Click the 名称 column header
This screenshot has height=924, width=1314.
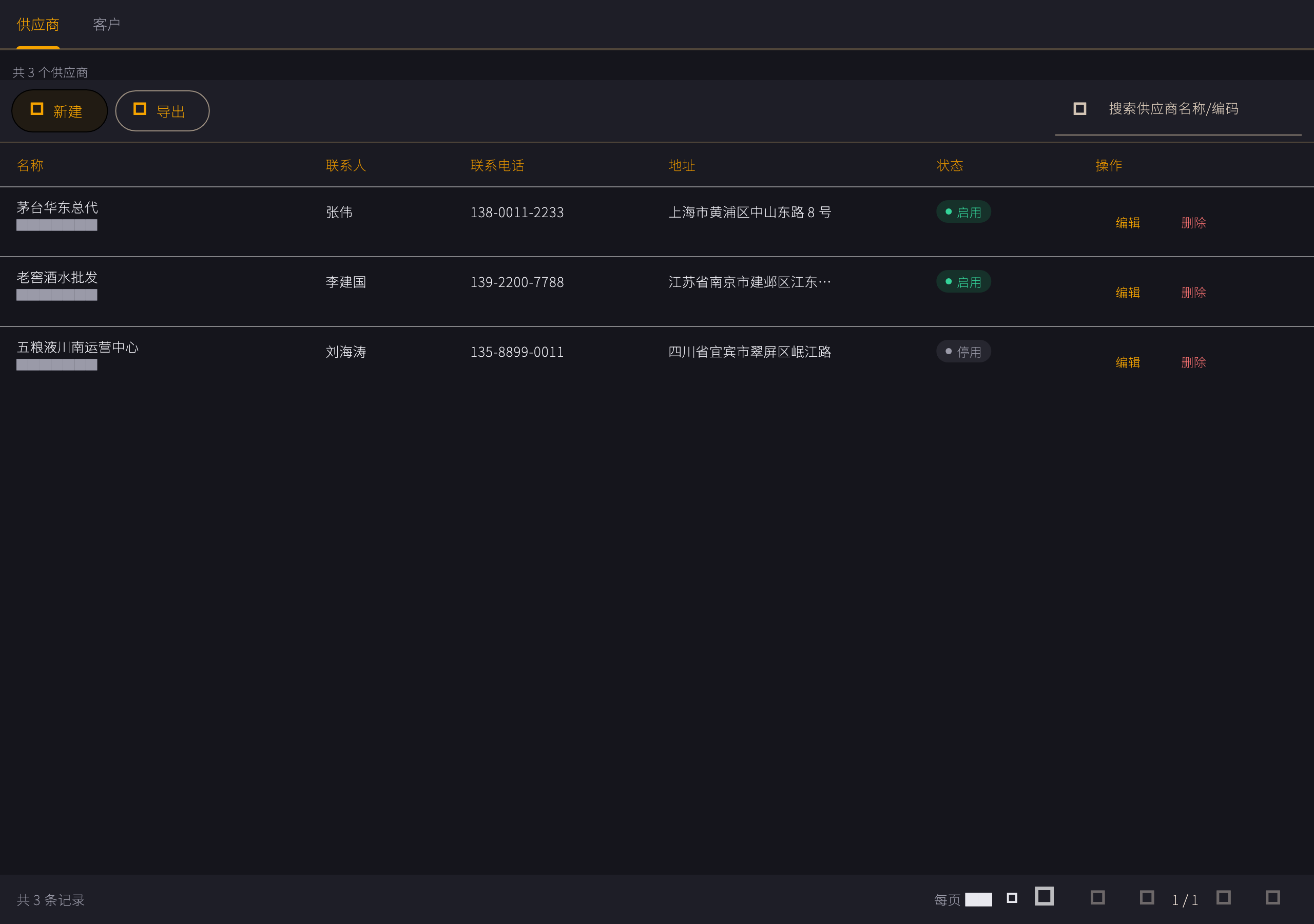(x=30, y=165)
